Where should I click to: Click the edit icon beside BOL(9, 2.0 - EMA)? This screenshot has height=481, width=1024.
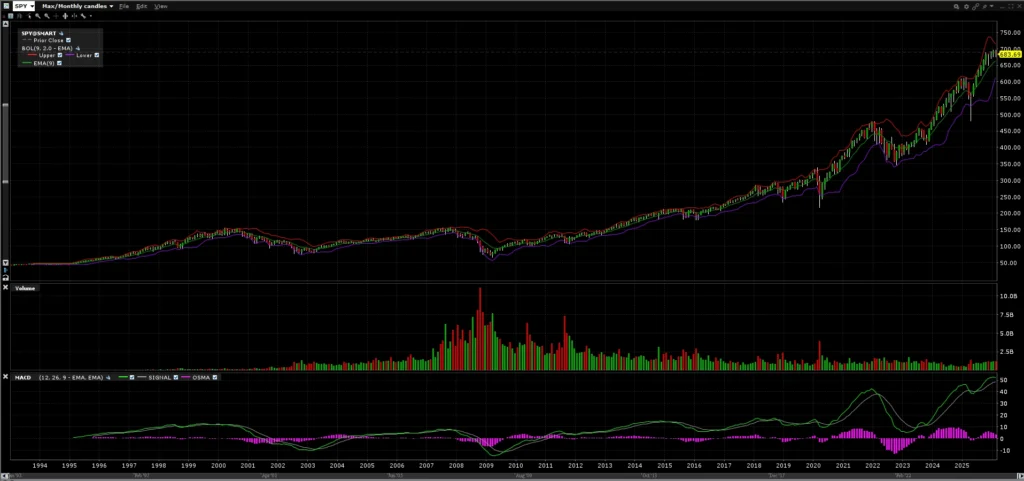78,48
